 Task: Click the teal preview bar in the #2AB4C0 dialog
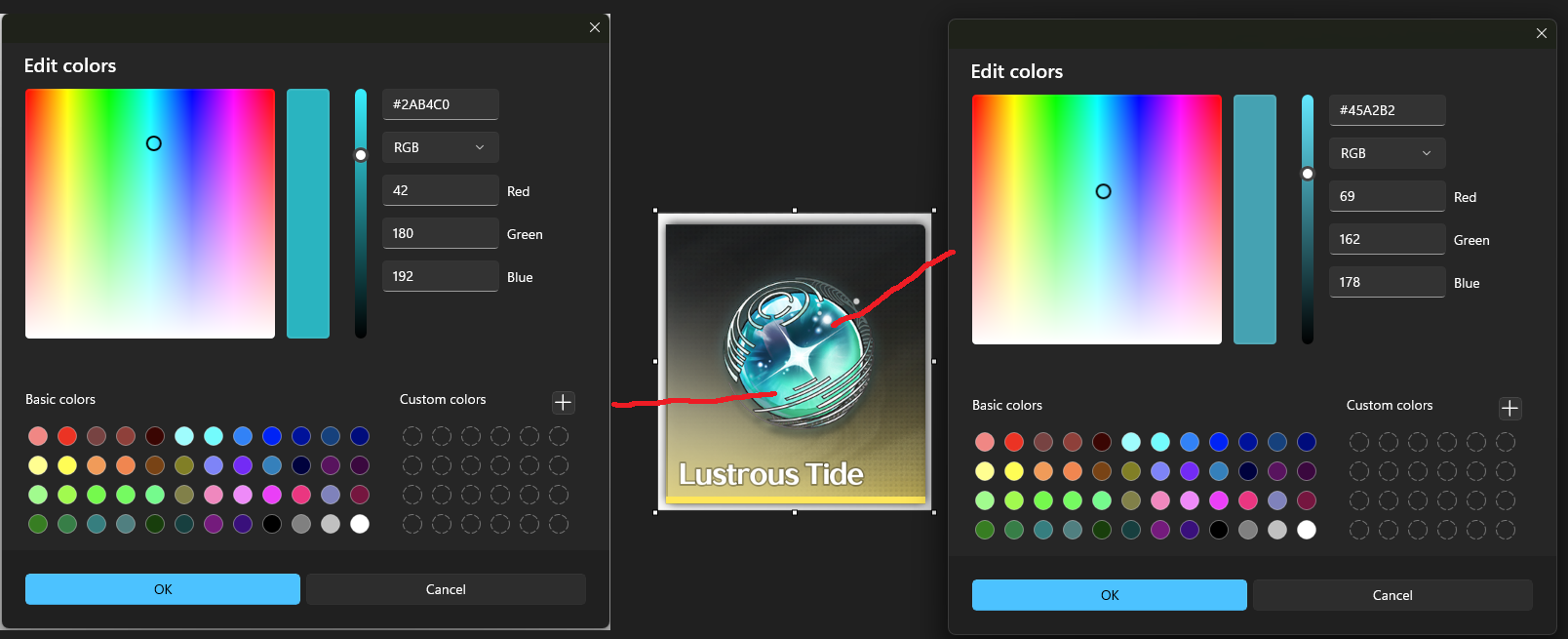[x=308, y=214]
